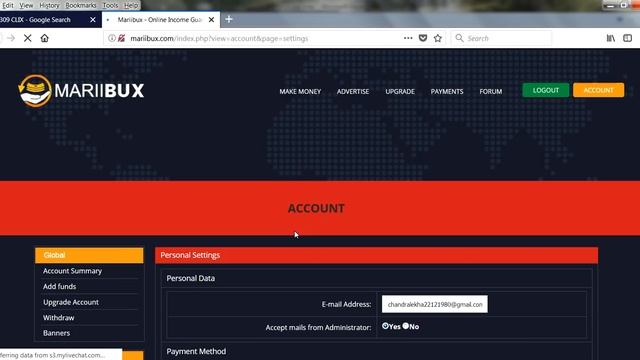
Task: Open the ADVERTISE navigation link
Action: tap(353, 91)
